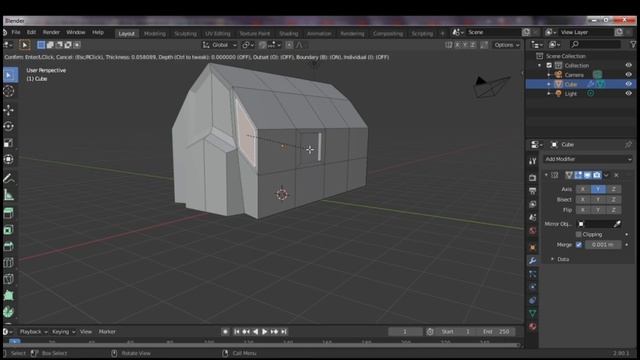This screenshot has height=360, width=640.
Task: Open the Tool properties tab
Action: (532, 161)
